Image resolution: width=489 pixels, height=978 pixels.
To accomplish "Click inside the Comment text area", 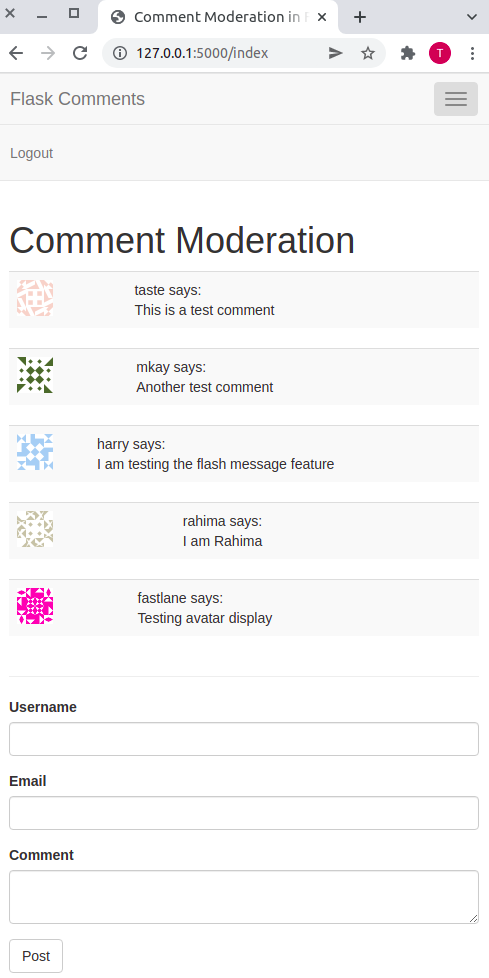I will pyautogui.click(x=244, y=897).
